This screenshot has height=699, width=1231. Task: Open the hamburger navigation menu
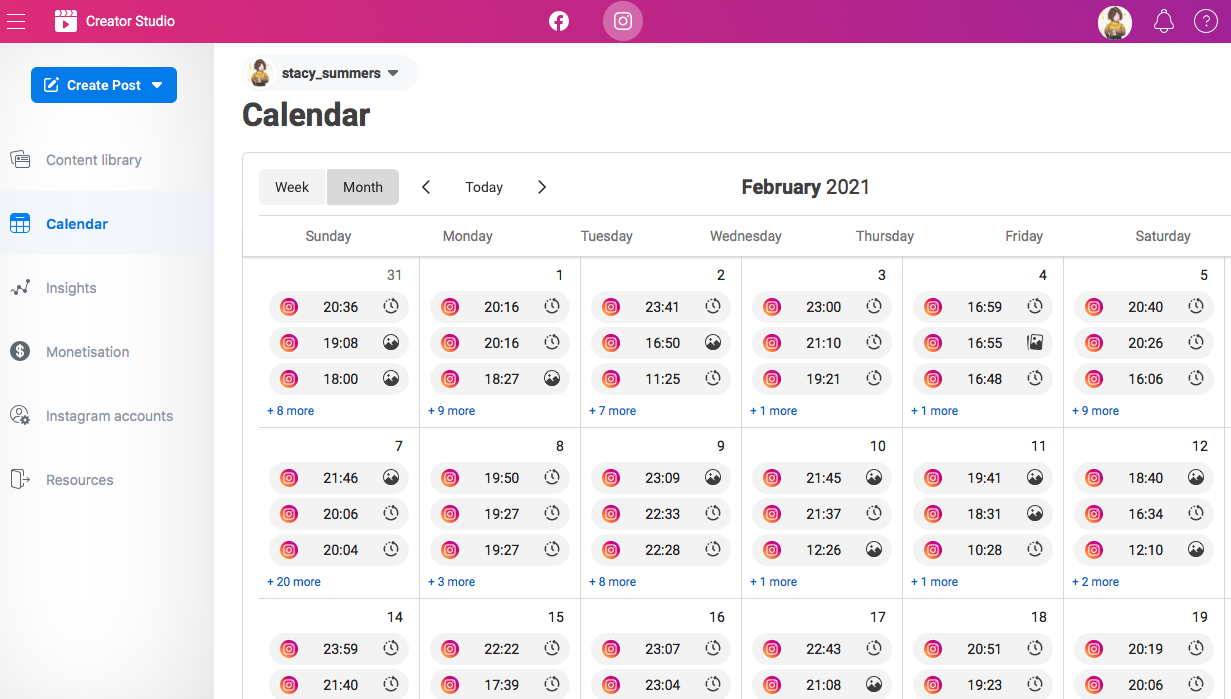[16, 20]
